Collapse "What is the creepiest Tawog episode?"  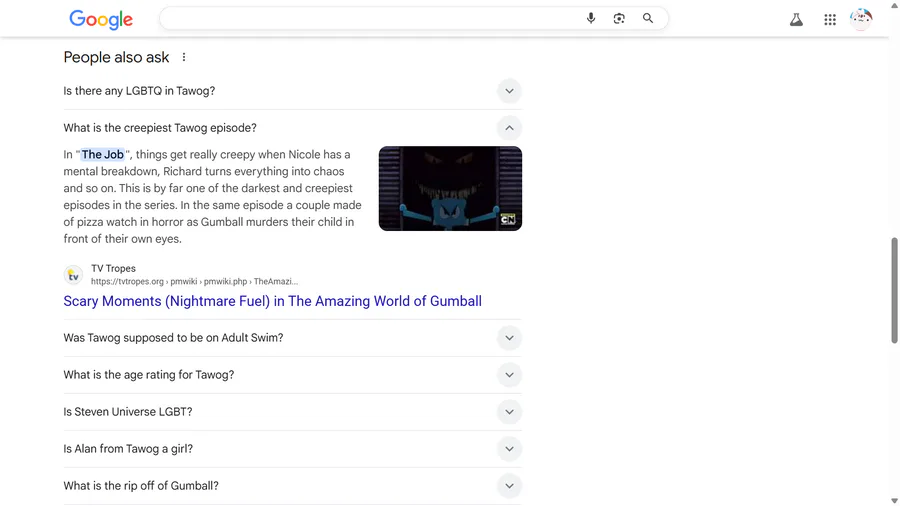click(x=292, y=127)
